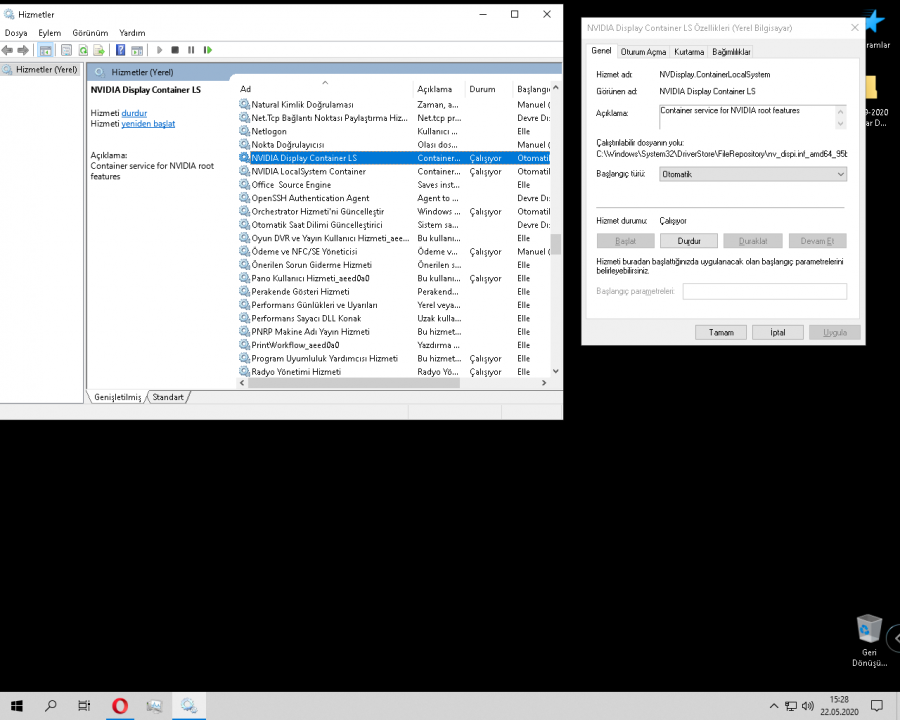Open Geri Dönüşüm recycle bin desktop icon
This screenshot has width=900, height=720.
pyautogui.click(x=869, y=640)
